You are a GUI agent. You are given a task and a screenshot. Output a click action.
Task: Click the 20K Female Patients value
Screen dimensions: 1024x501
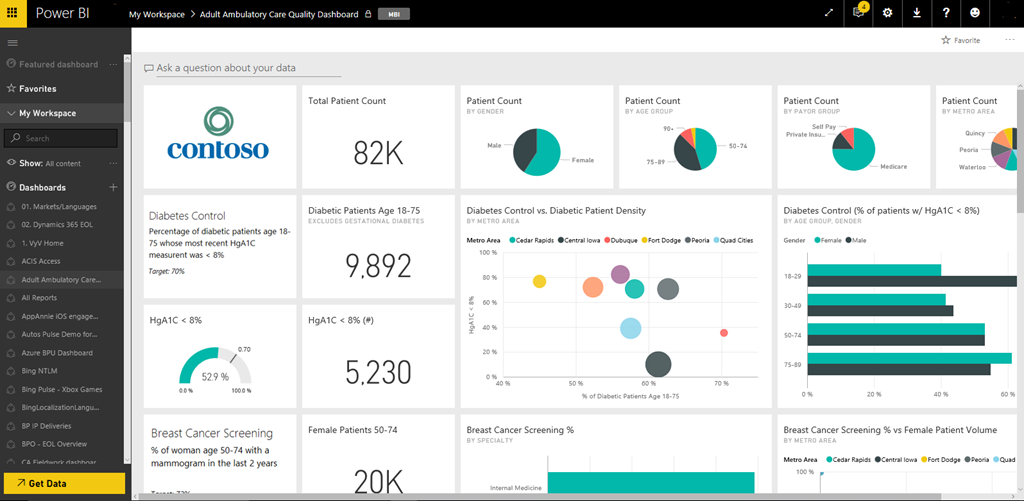[x=378, y=482]
